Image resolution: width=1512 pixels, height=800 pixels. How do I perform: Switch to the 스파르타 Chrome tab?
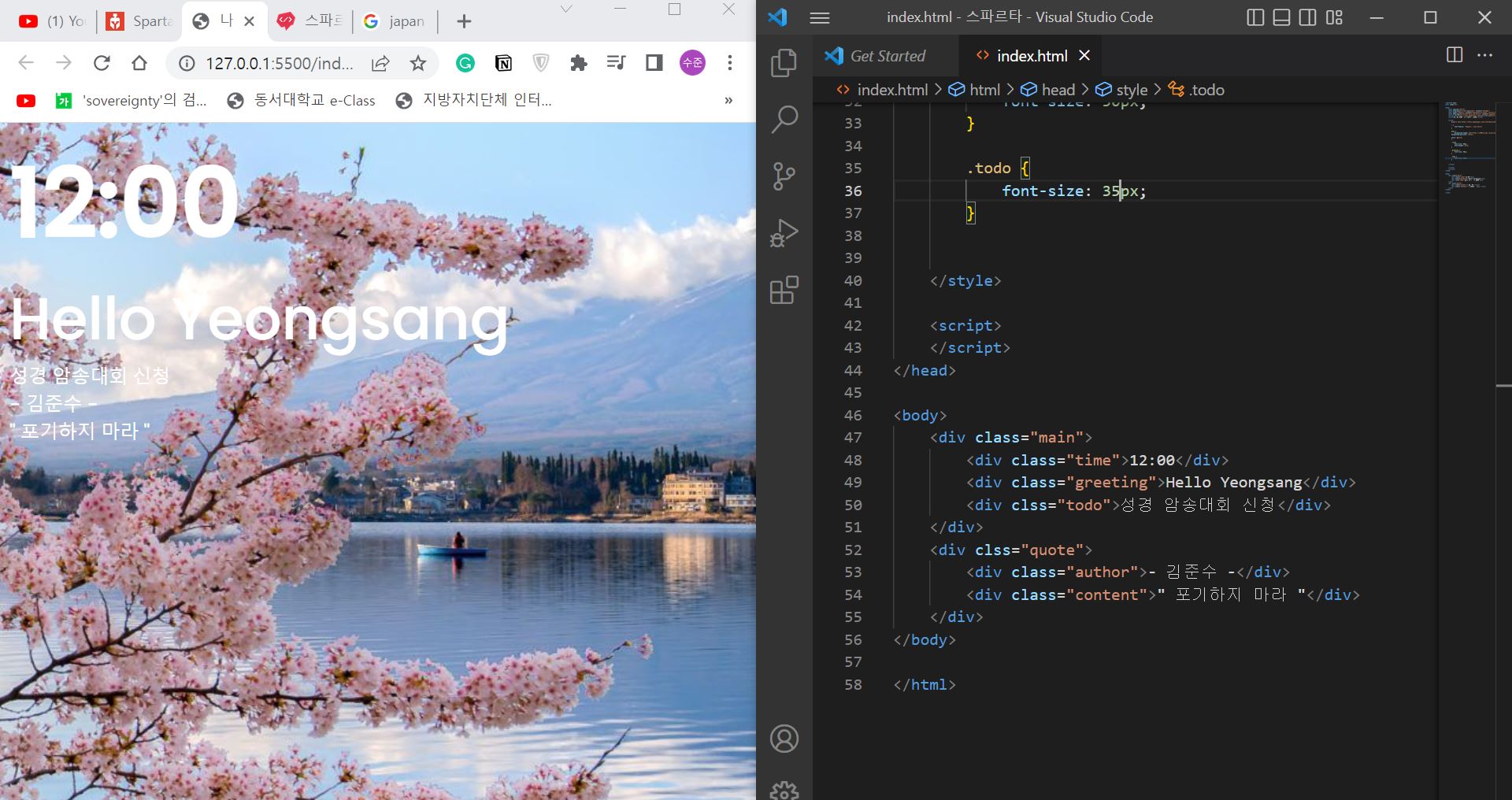pos(310,21)
